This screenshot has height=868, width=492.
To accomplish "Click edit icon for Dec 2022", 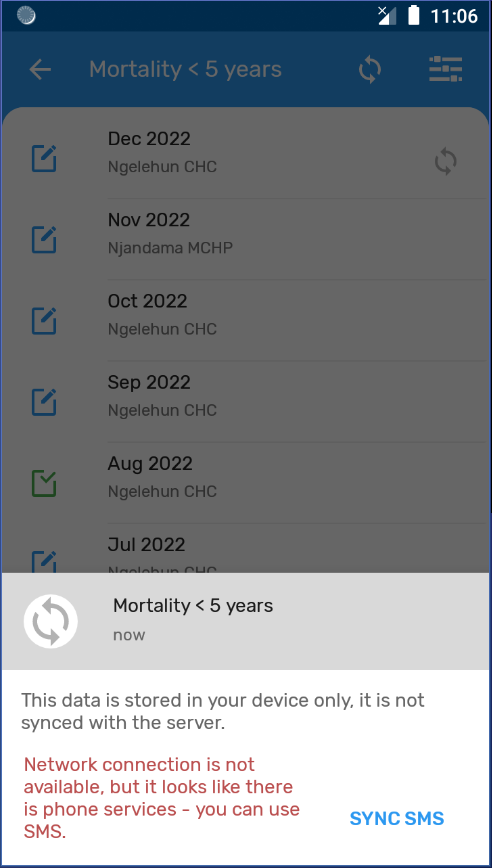I will coord(44,158).
